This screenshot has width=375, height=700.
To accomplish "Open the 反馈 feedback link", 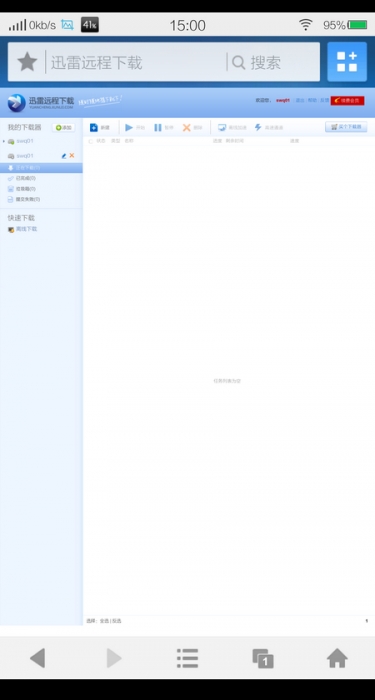I will (324, 100).
